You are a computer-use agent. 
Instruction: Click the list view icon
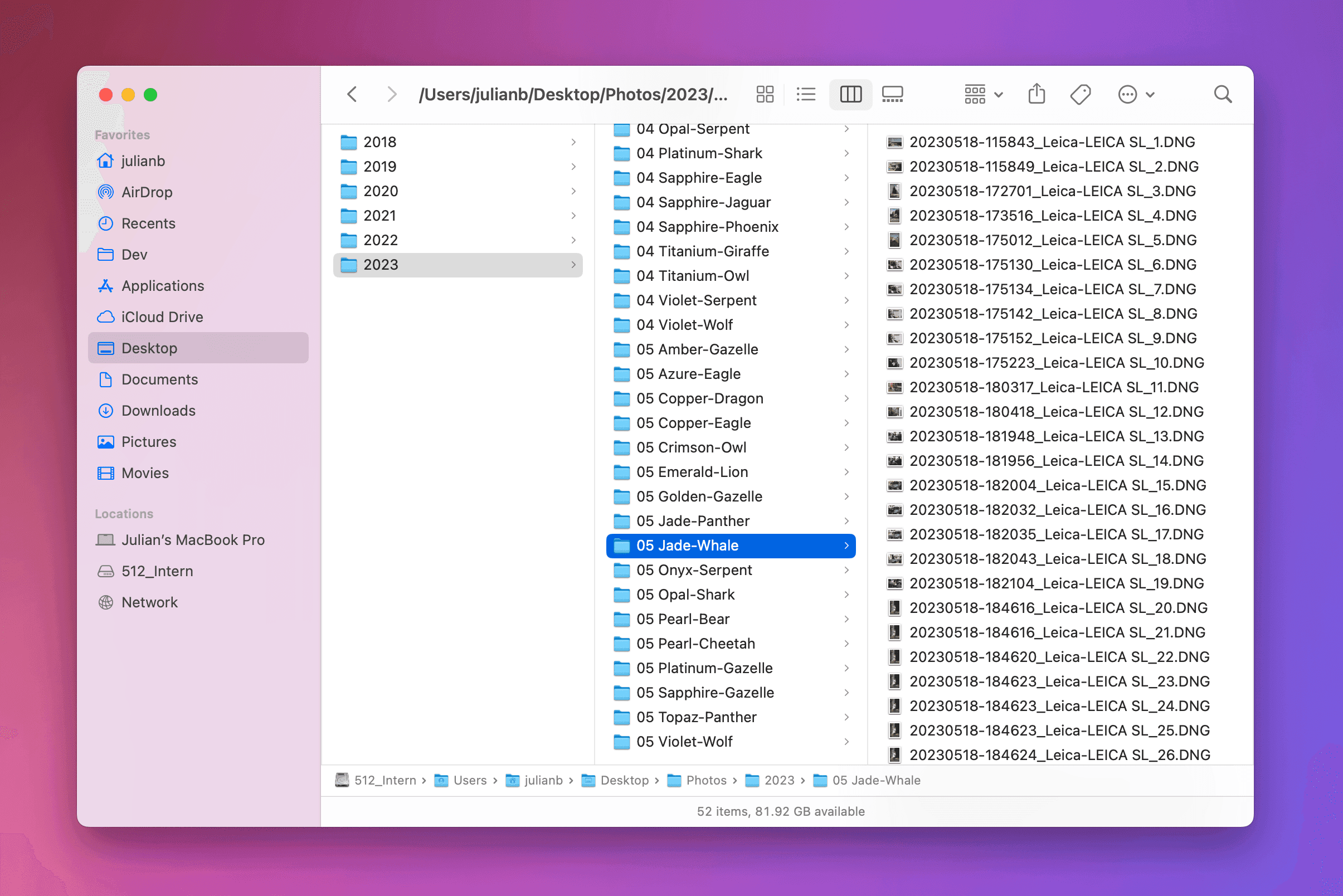pyautogui.click(x=807, y=94)
